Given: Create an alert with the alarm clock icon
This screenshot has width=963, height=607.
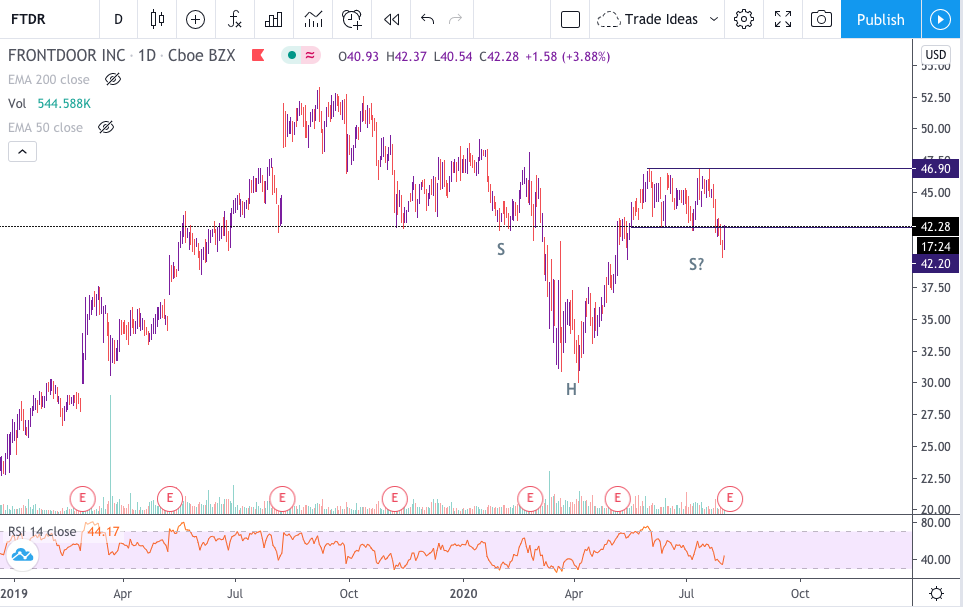Looking at the screenshot, I should (x=351, y=19).
